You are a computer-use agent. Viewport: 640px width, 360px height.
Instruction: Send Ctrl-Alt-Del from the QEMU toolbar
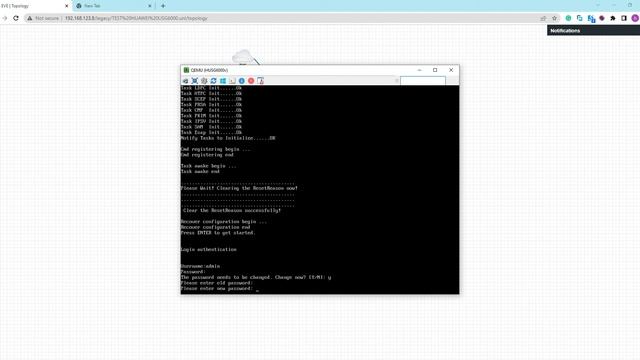[x=185, y=81]
